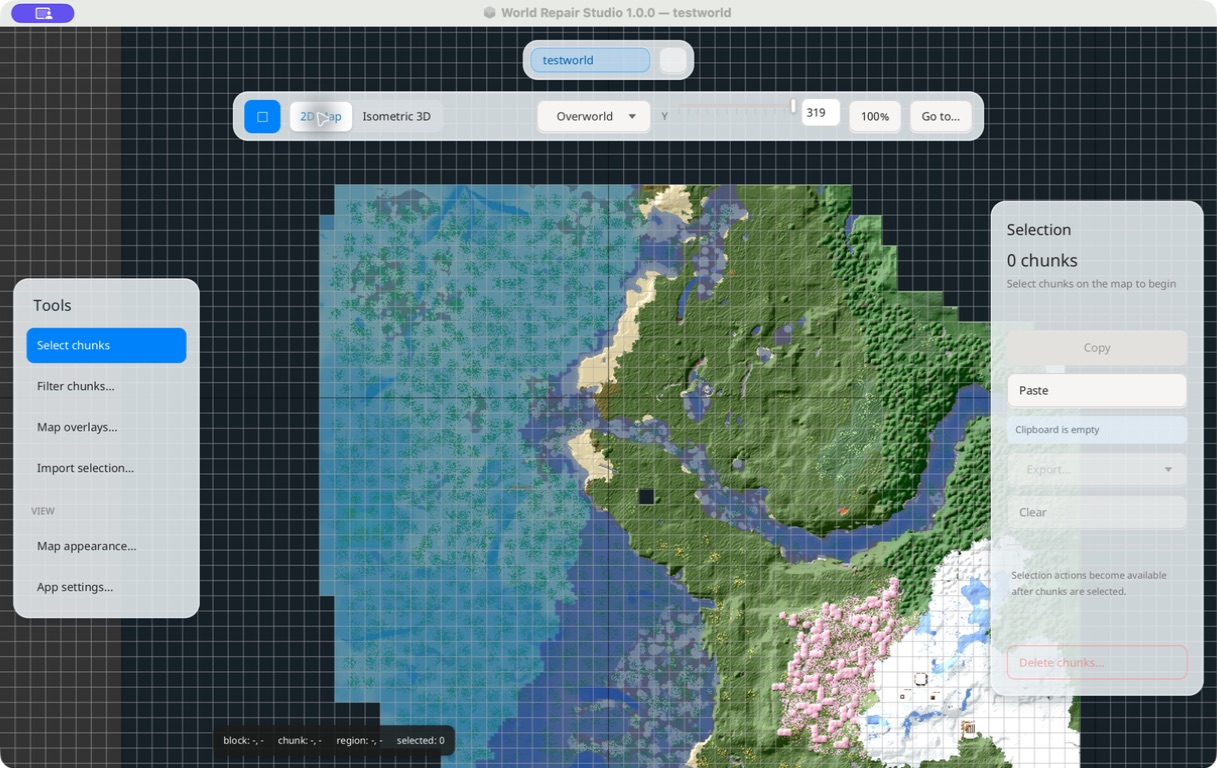This screenshot has width=1217, height=768.
Task: Open the Overworld dimension dropdown
Action: [594, 116]
